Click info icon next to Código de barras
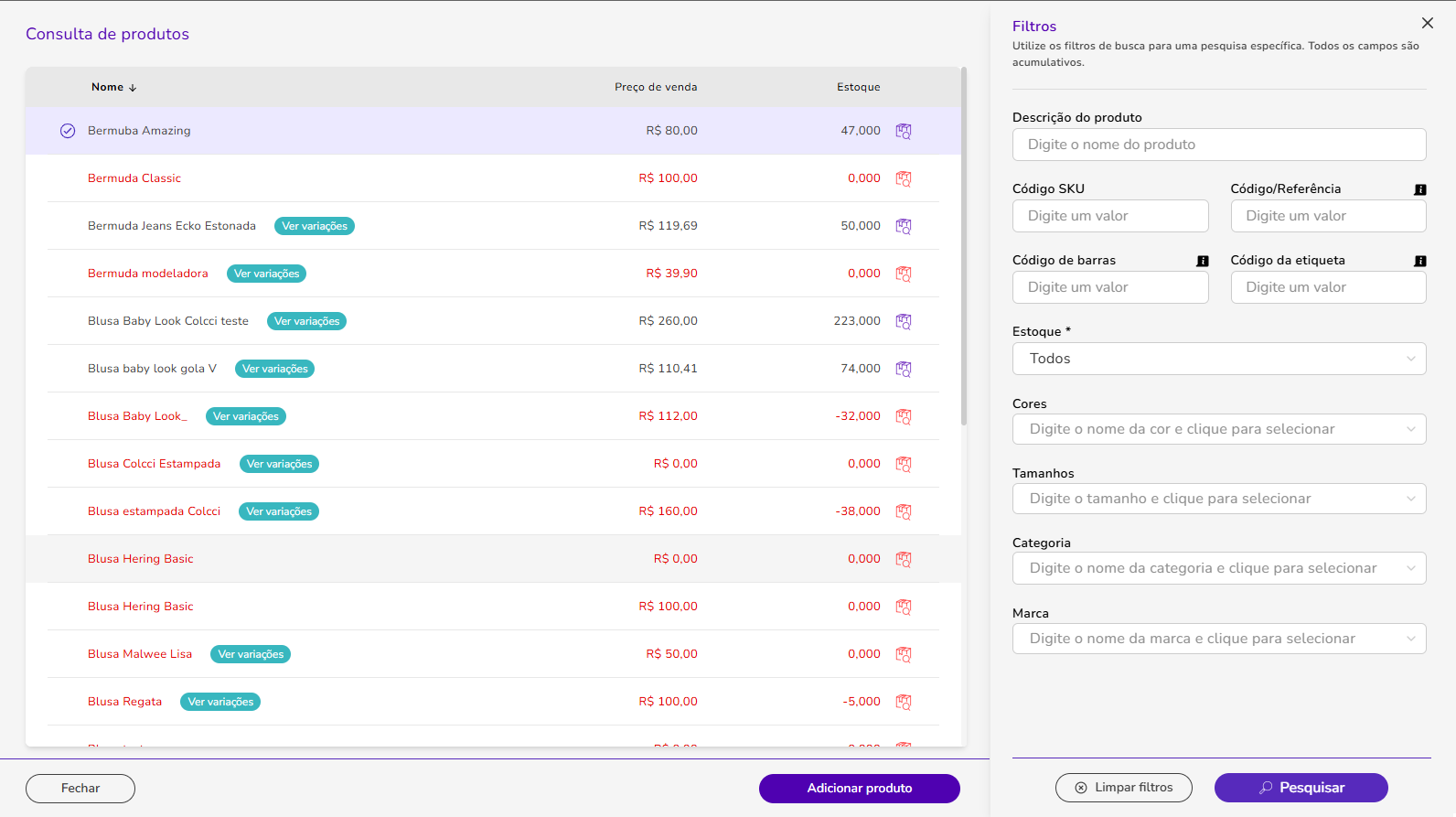 click(x=1203, y=261)
